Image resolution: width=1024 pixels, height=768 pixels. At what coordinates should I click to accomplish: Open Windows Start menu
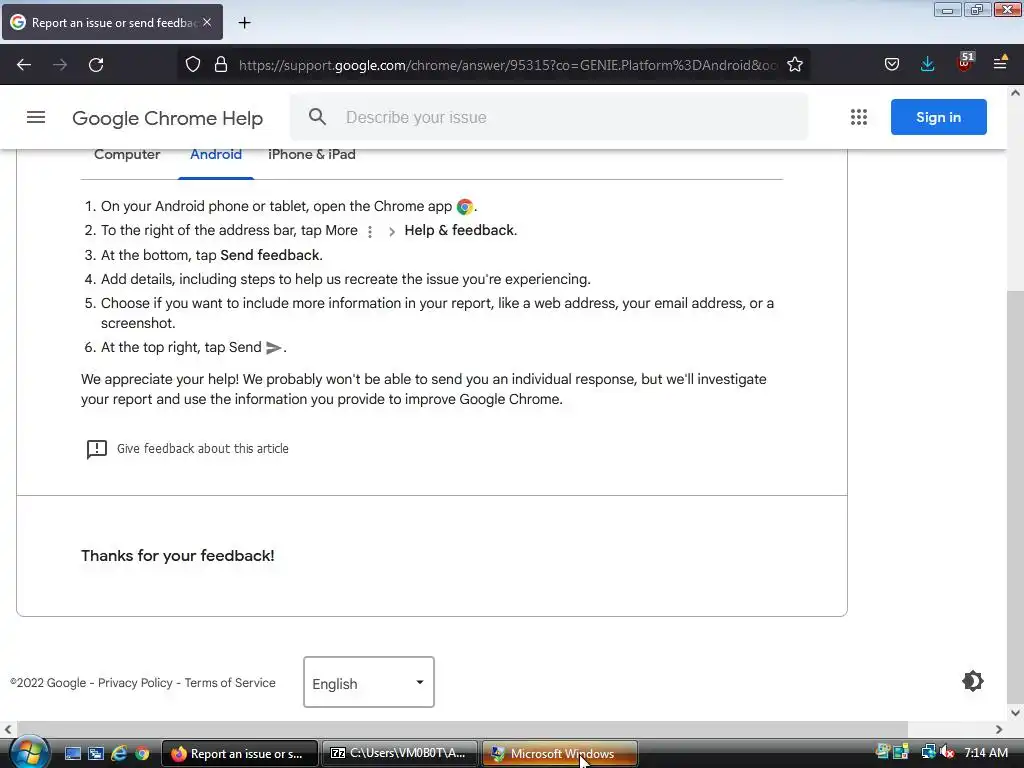pyautogui.click(x=29, y=752)
